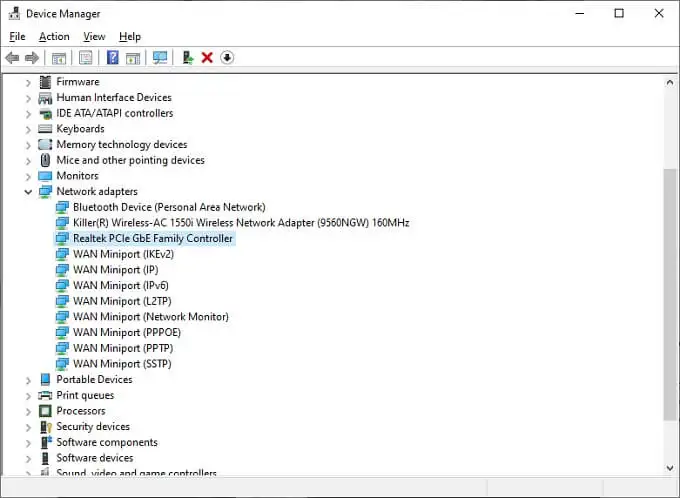Click the Back arrow toolbar icon
This screenshot has height=498, width=680.
(x=12, y=57)
